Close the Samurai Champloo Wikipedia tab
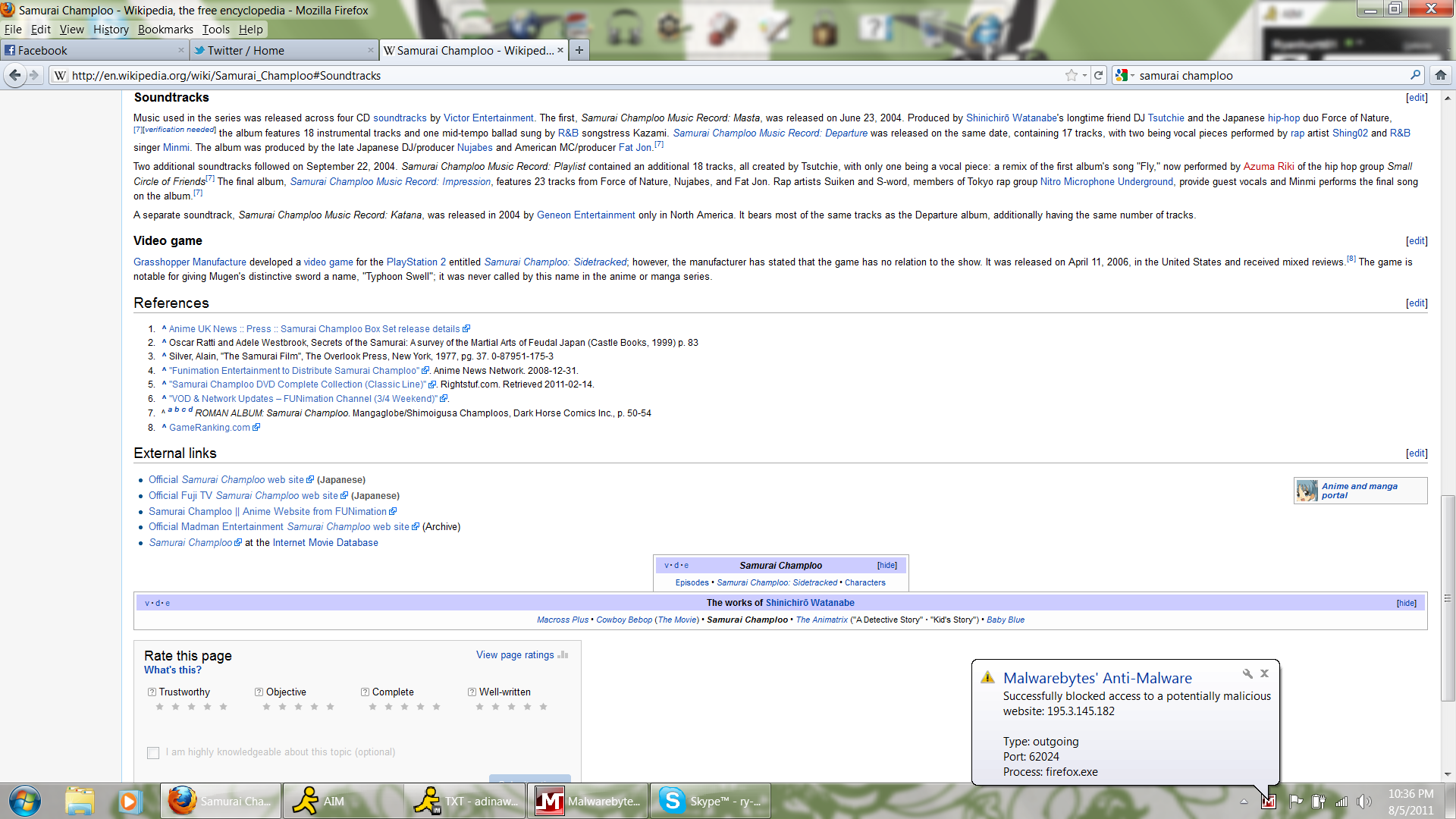 [x=560, y=50]
